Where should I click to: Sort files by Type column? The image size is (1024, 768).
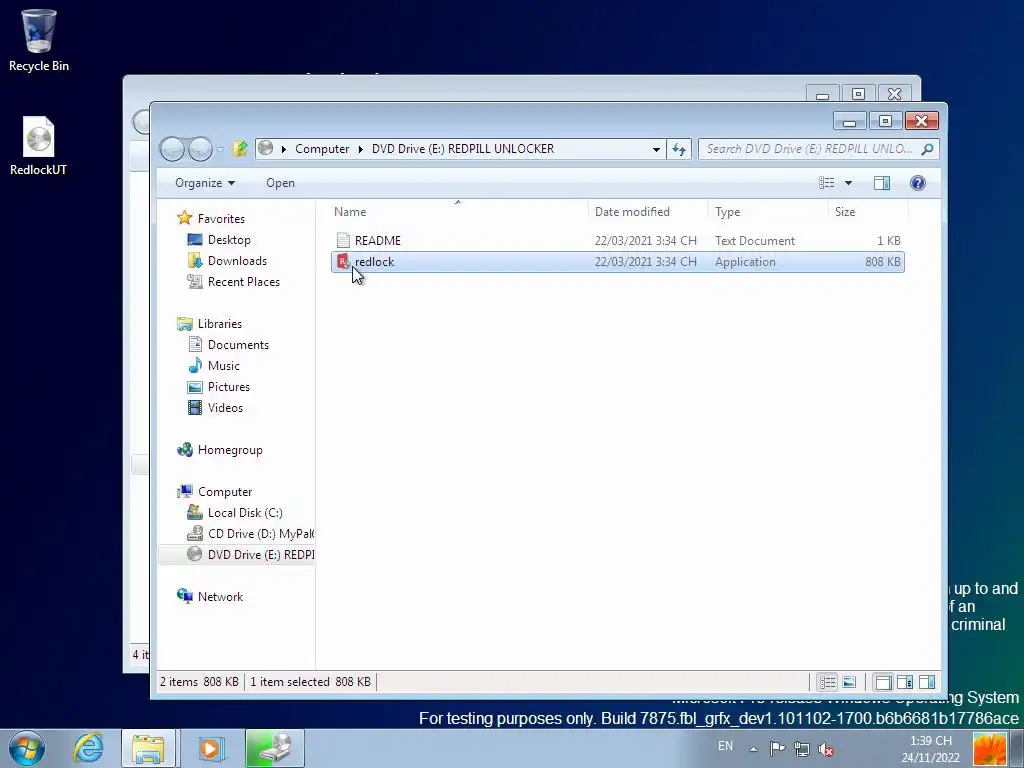tap(768, 212)
